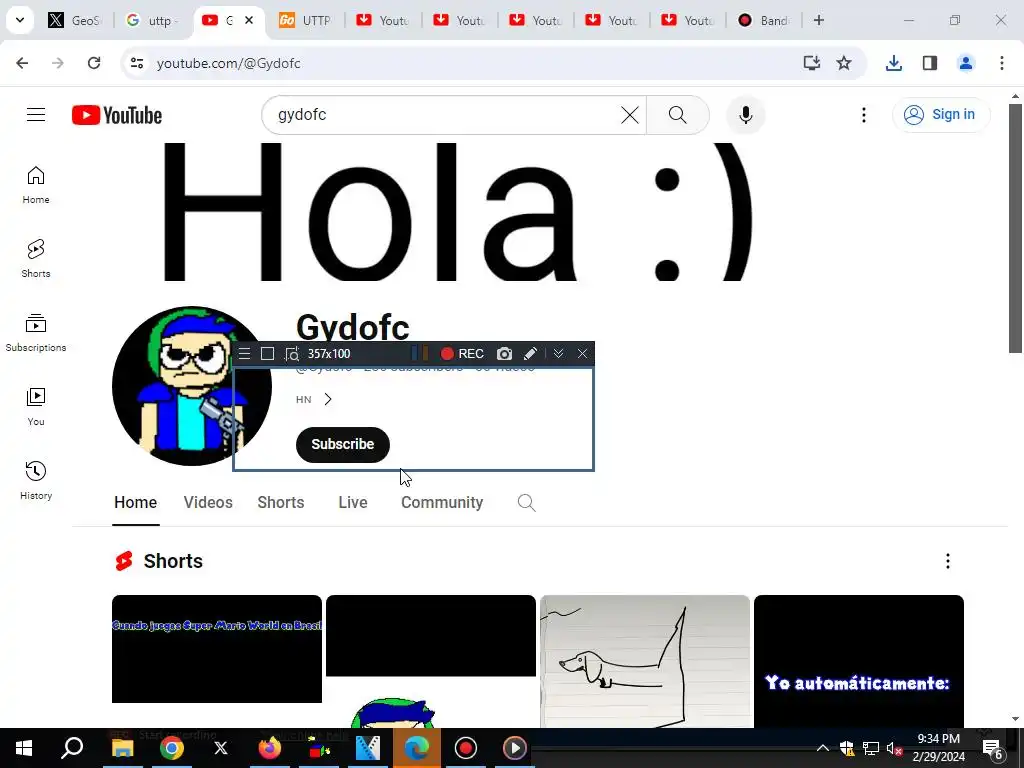Open Bandicam recorder hamburger menu
Viewport: 1024px width, 768px height.
coord(244,354)
